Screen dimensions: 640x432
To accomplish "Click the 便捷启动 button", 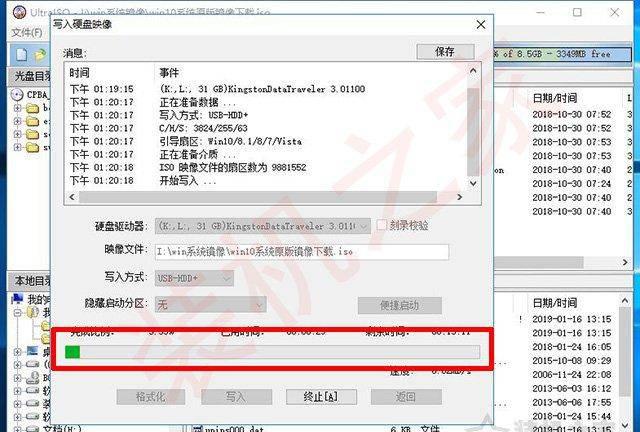I will coord(400,305).
